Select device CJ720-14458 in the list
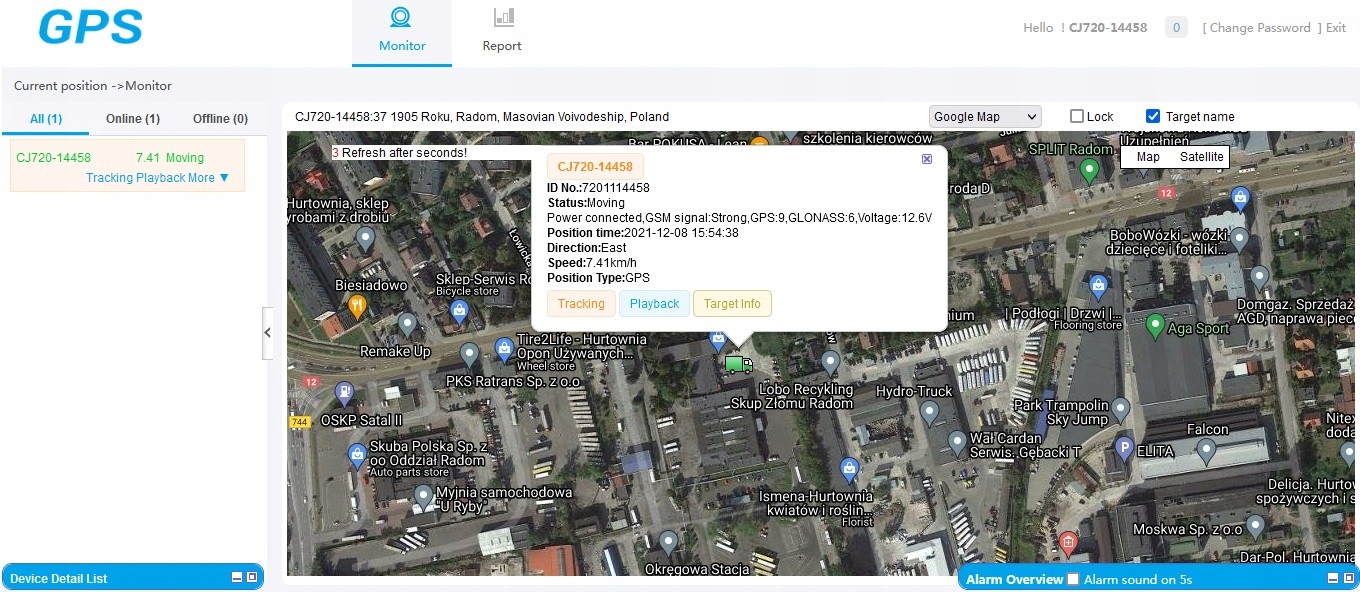This screenshot has height=592, width=1360. tap(54, 158)
